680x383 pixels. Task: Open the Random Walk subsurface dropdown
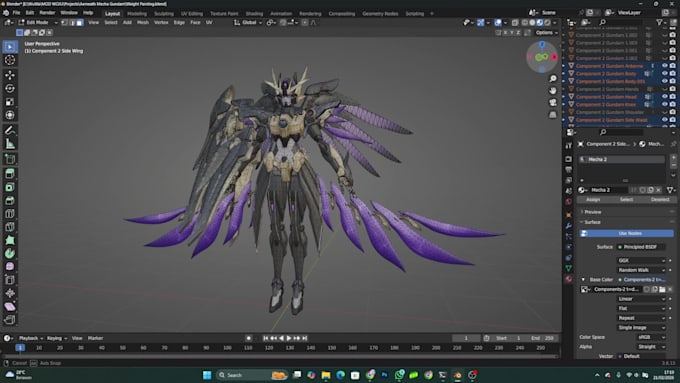[x=641, y=270]
